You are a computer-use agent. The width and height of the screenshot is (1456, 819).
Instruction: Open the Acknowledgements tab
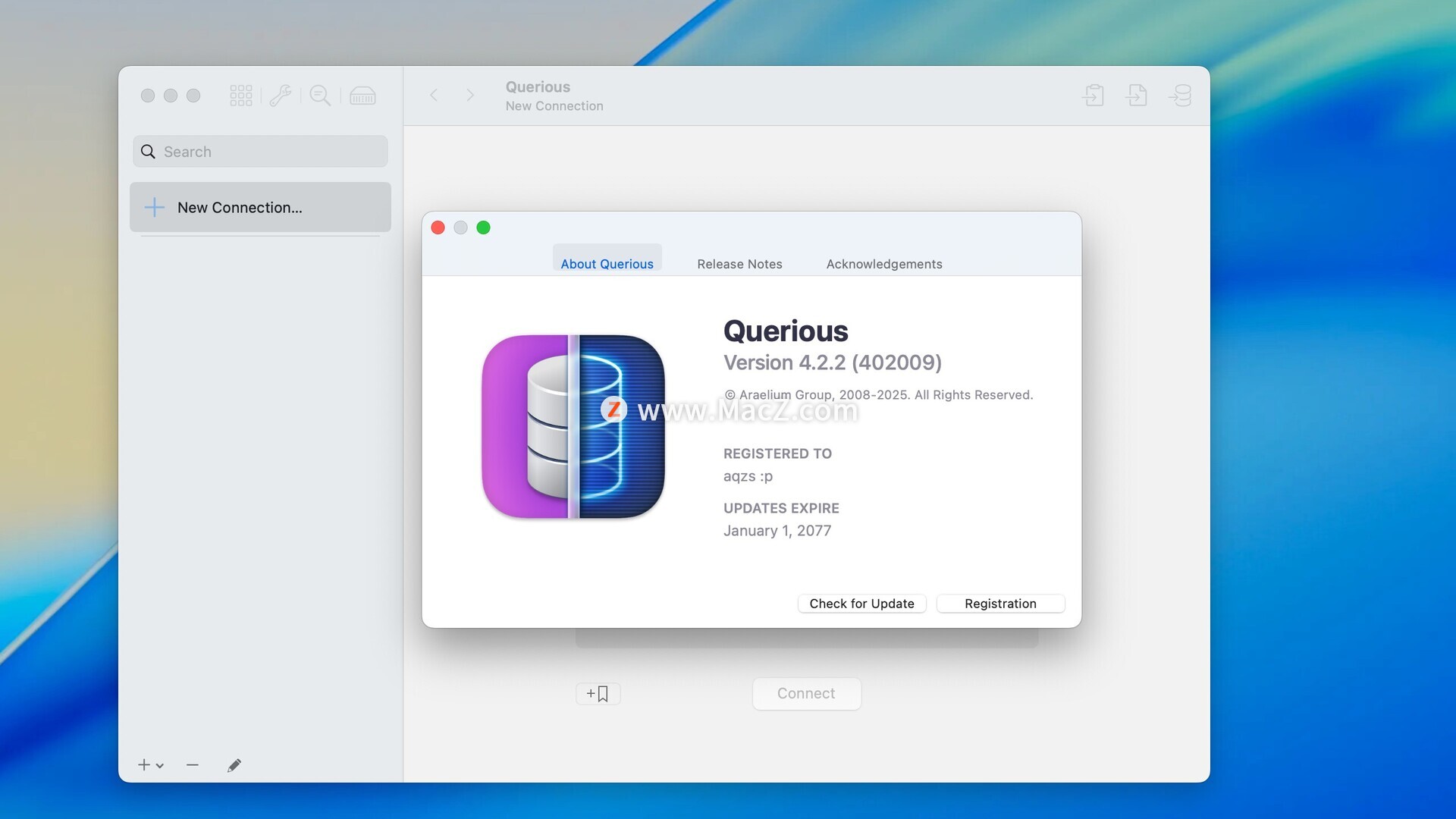tap(884, 264)
